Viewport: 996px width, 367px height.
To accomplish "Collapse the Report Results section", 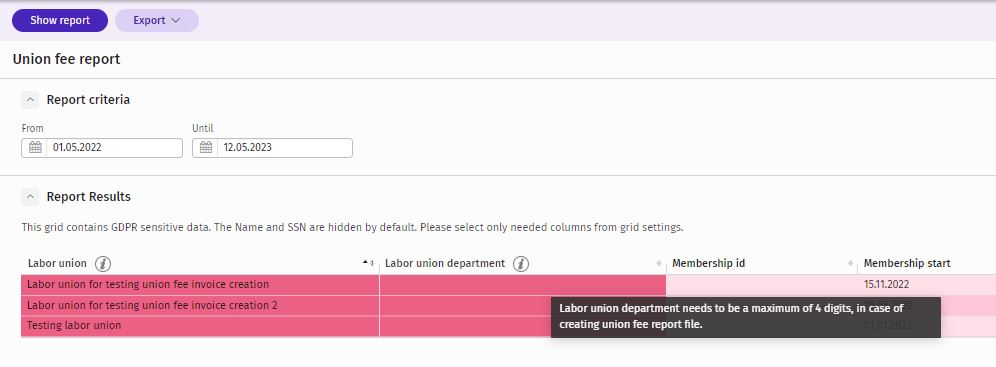I will pos(30,197).
